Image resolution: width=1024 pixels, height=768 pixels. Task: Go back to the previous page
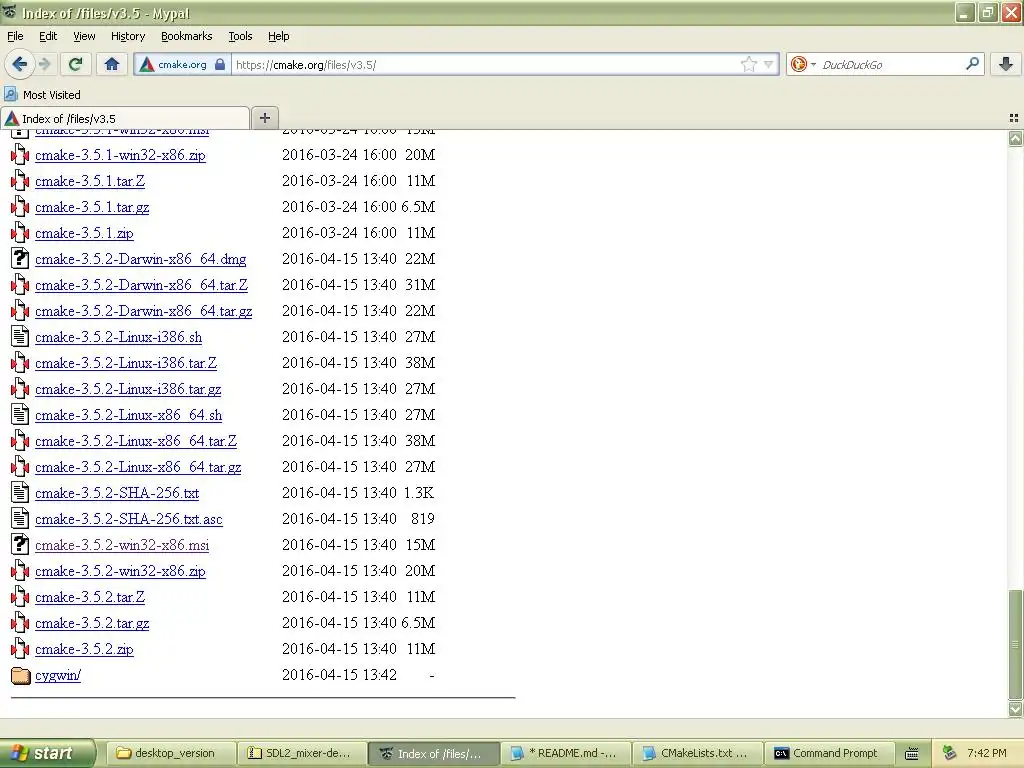point(19,64)
